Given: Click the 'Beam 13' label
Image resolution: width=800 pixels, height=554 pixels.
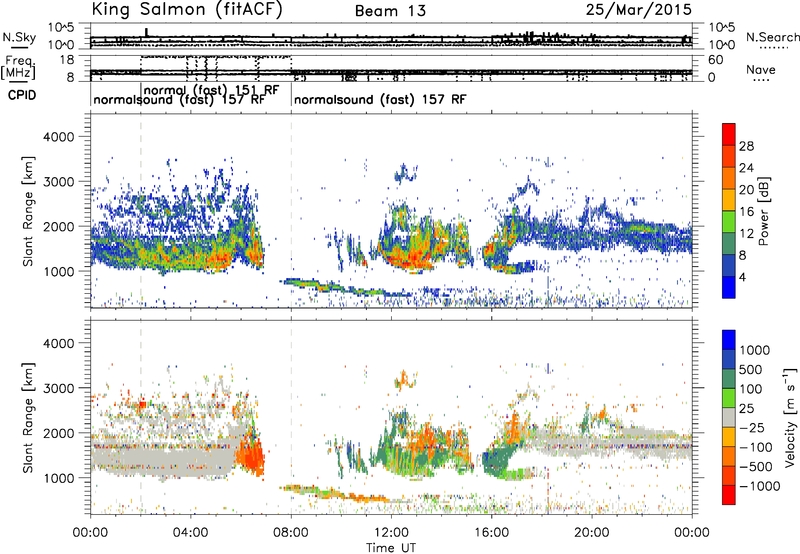Looking at the screenshot, I should (390, 11).
